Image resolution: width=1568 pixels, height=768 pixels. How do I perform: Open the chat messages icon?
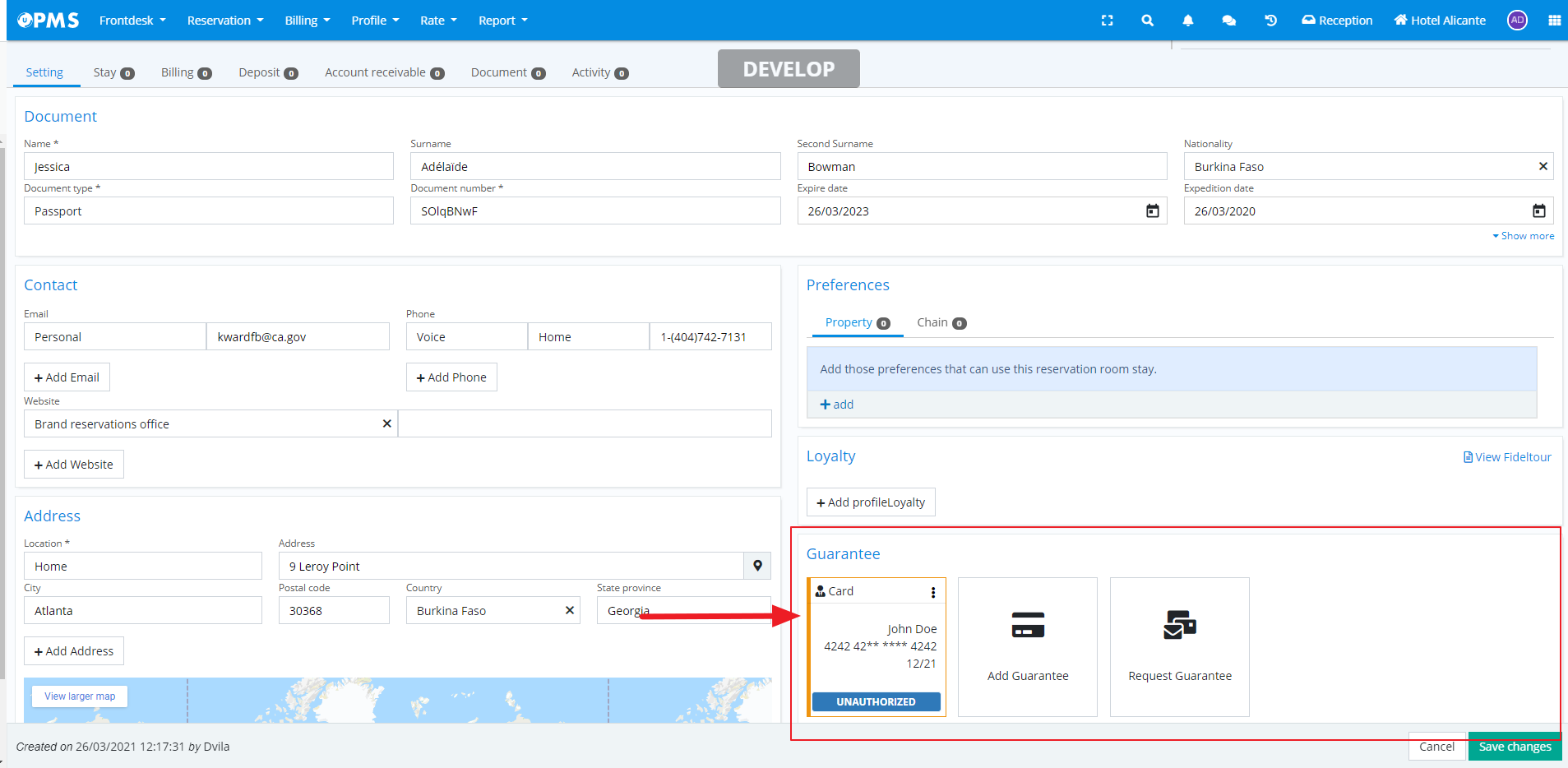[1228, 21]
